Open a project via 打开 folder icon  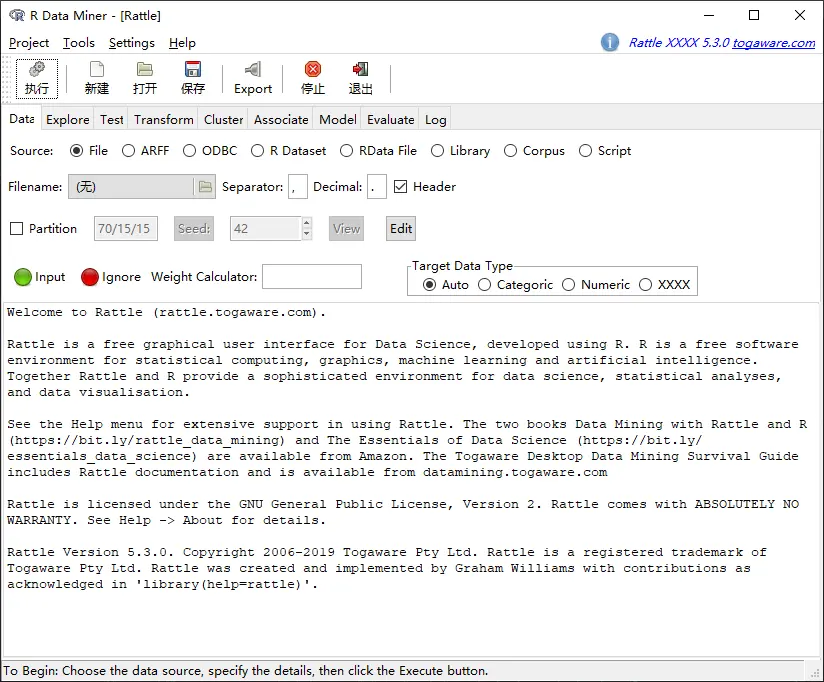(145, 78)
